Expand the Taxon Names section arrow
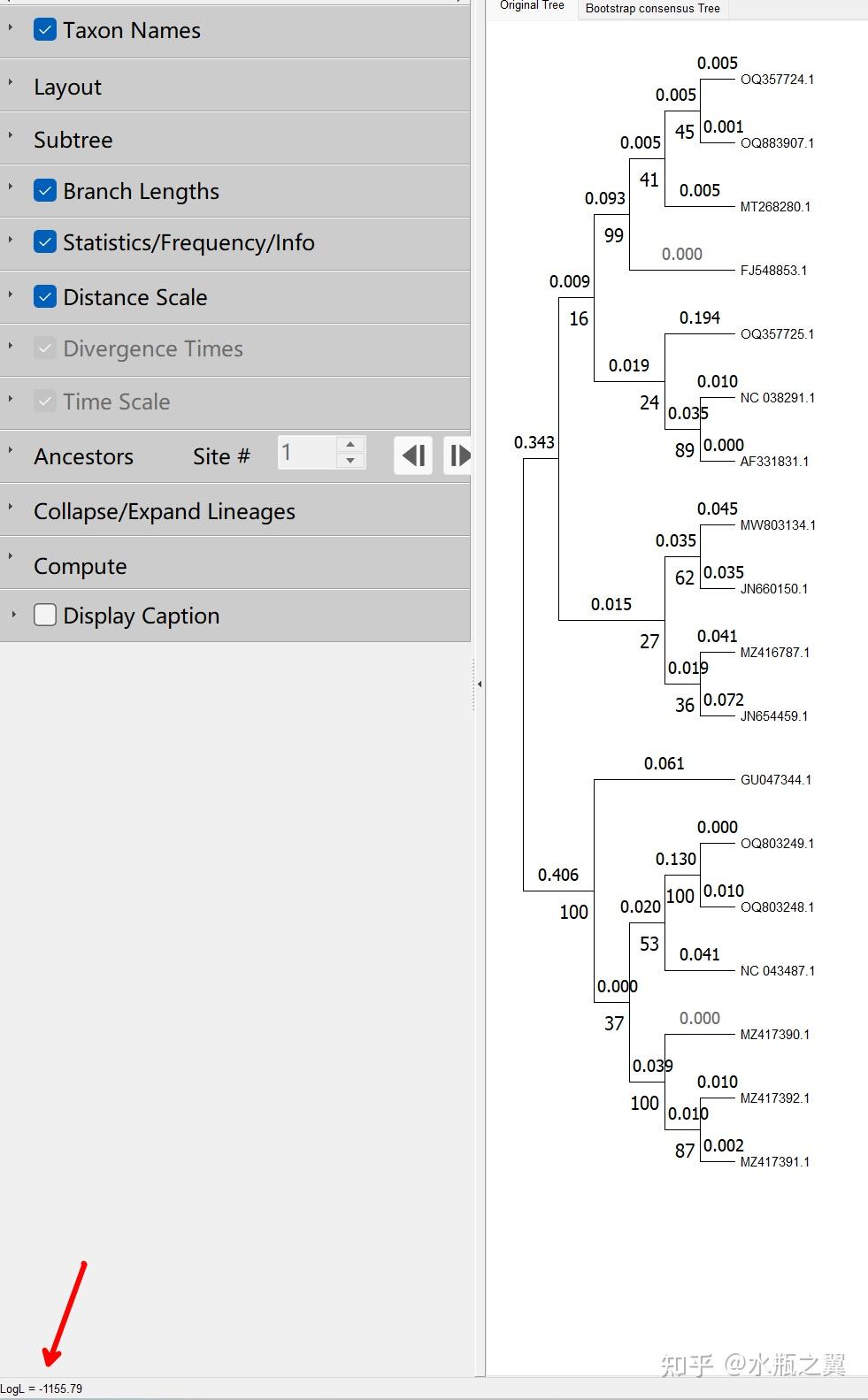The height and width of the screenshot is (1400, 868). tap(11, 27)
